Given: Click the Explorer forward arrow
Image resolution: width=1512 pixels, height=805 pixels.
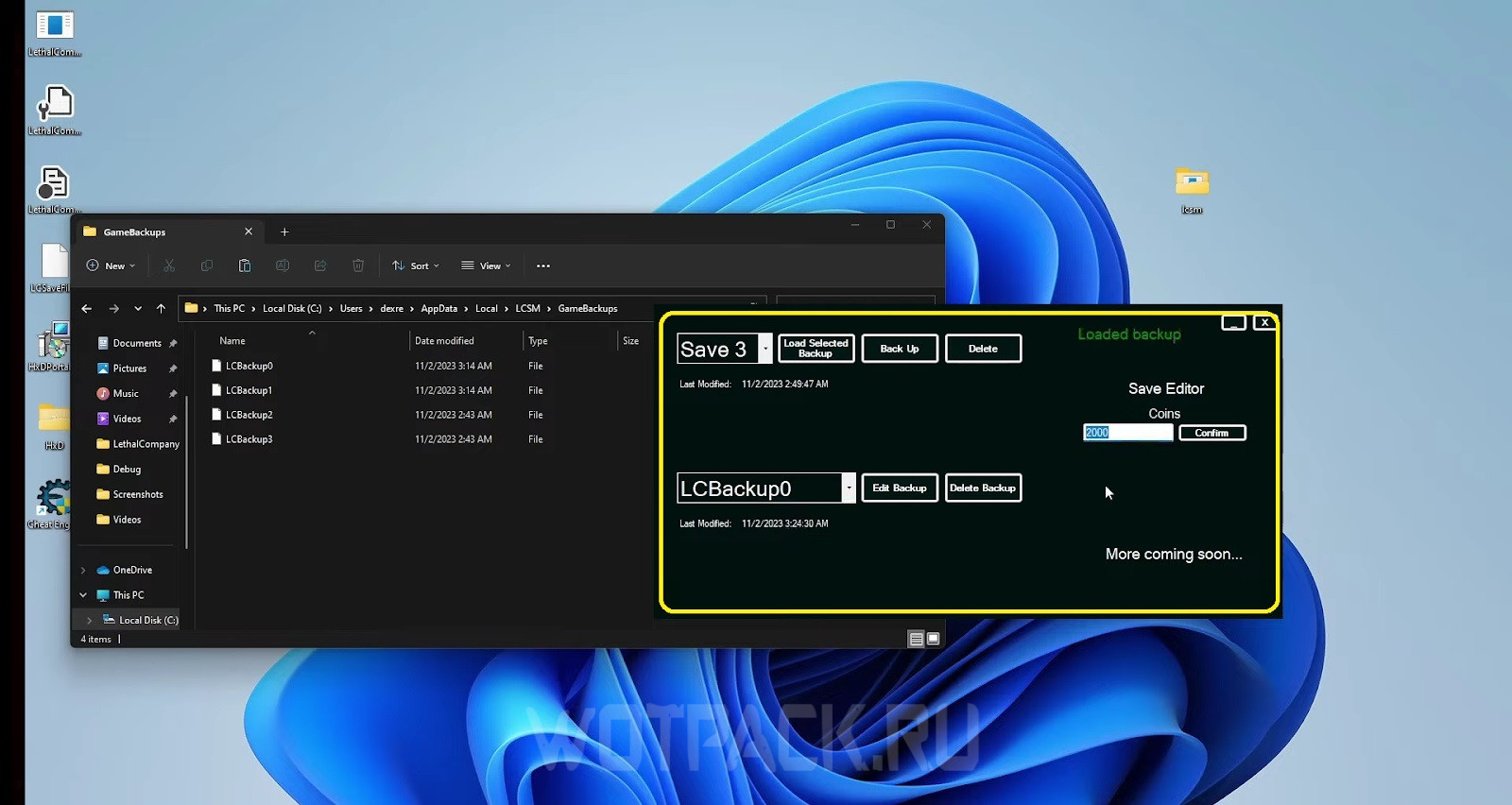Looking at the screenshot, I should point(114,308).
